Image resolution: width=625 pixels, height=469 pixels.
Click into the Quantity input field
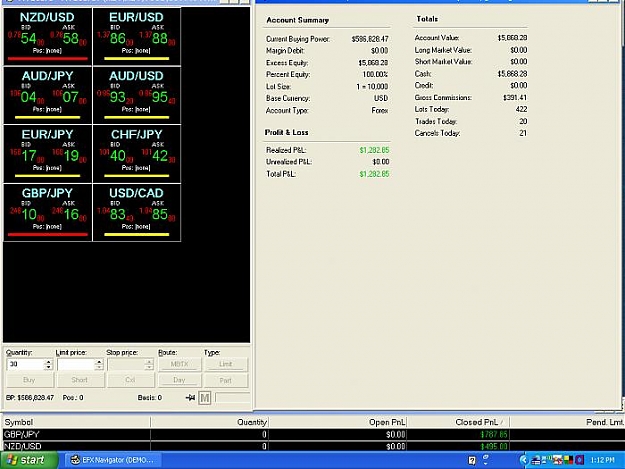point(25,364)
